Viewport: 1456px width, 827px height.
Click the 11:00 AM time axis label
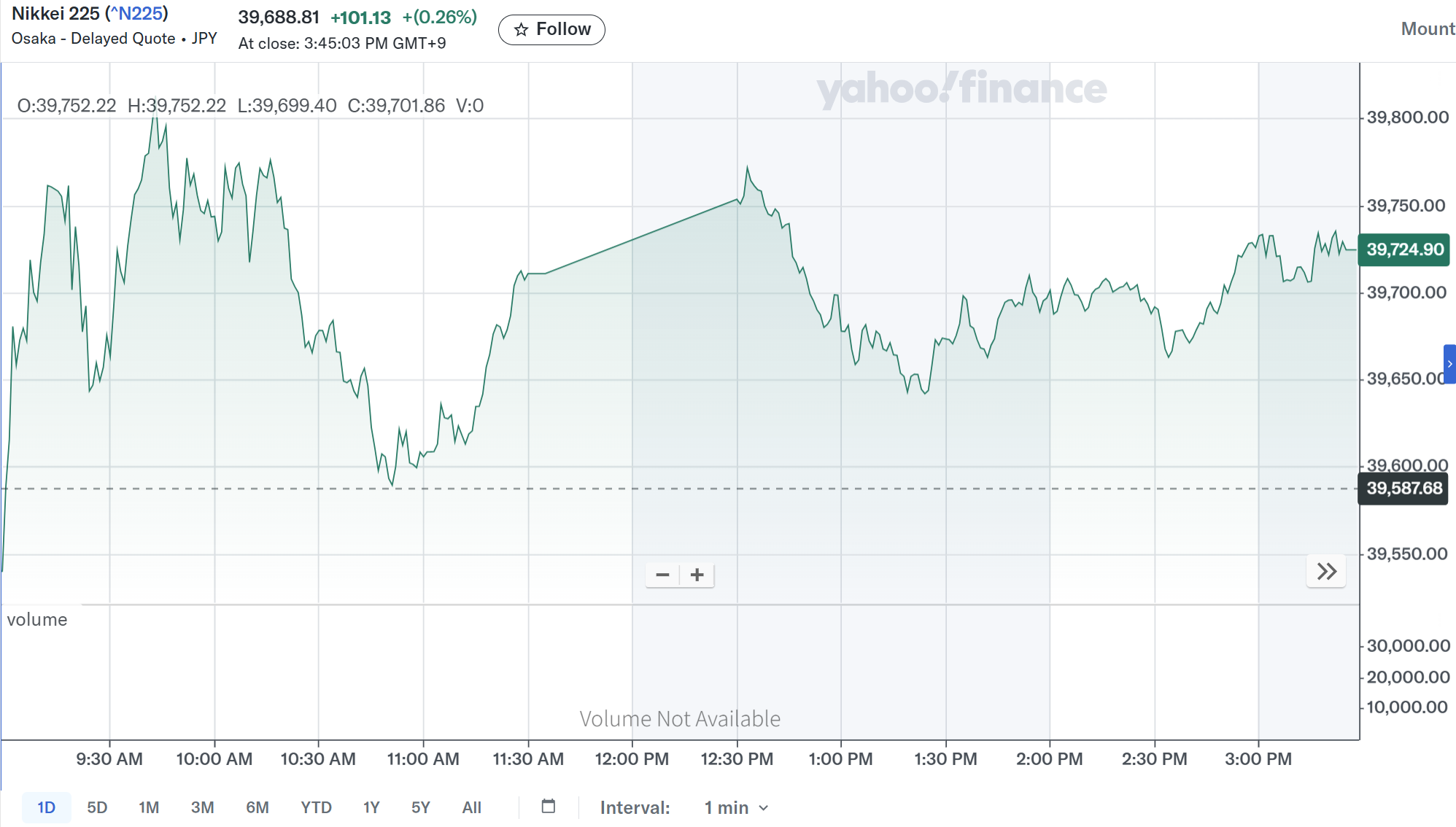423,758
